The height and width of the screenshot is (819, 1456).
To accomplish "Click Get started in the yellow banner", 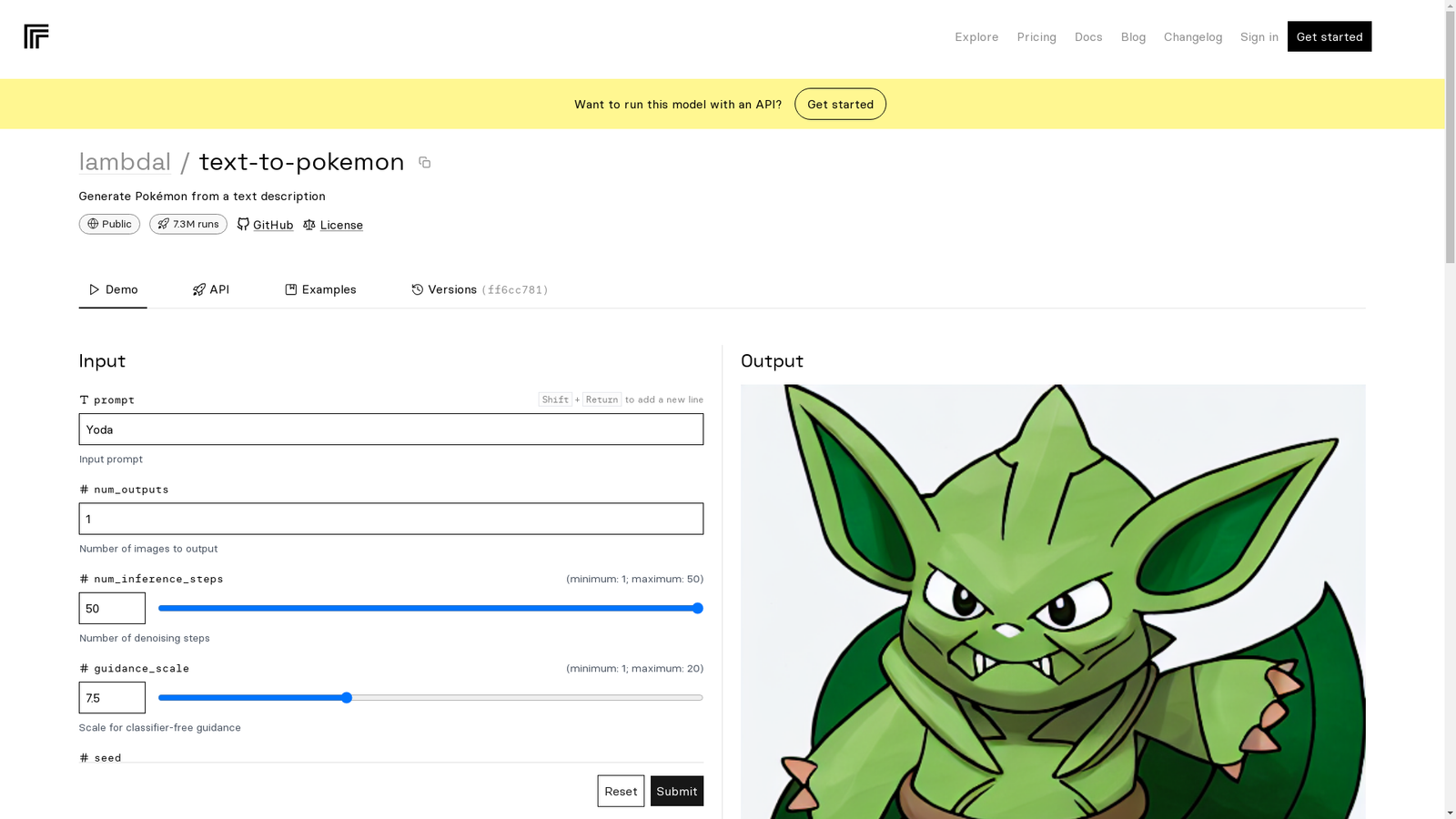I will pos(840,104).
